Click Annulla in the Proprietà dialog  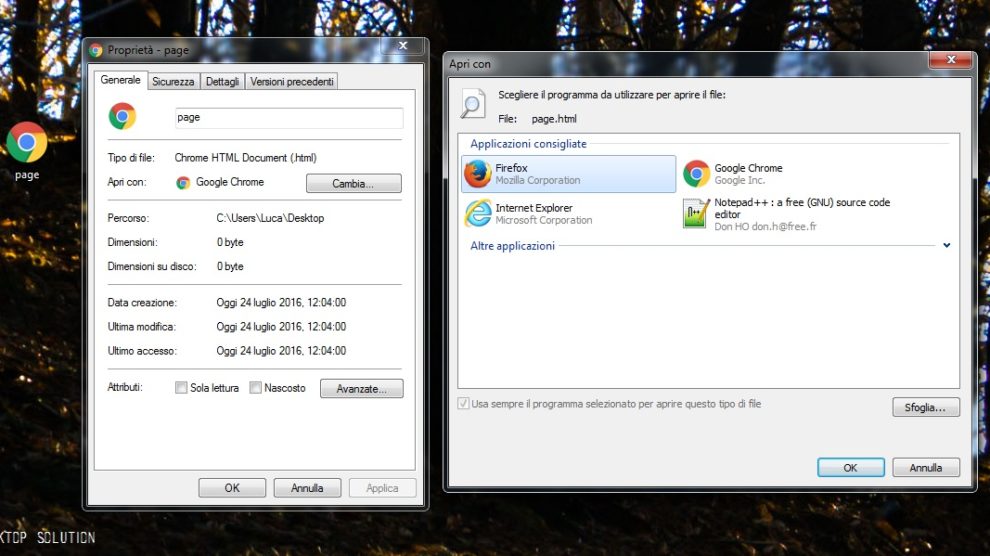coord(307,488)
